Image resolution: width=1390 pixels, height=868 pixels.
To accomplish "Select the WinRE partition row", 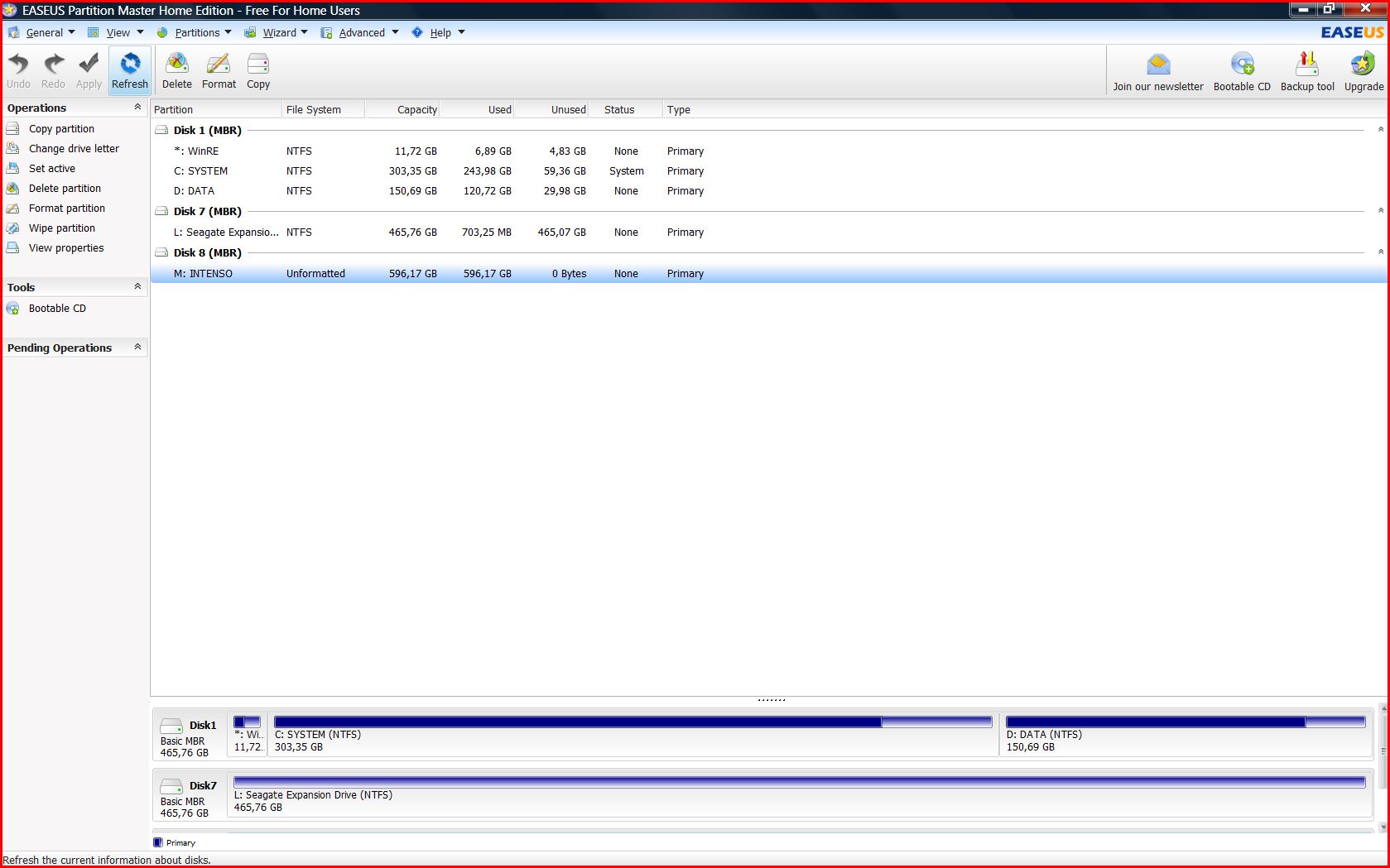I will pyautogui.click(x=768, y=151).
